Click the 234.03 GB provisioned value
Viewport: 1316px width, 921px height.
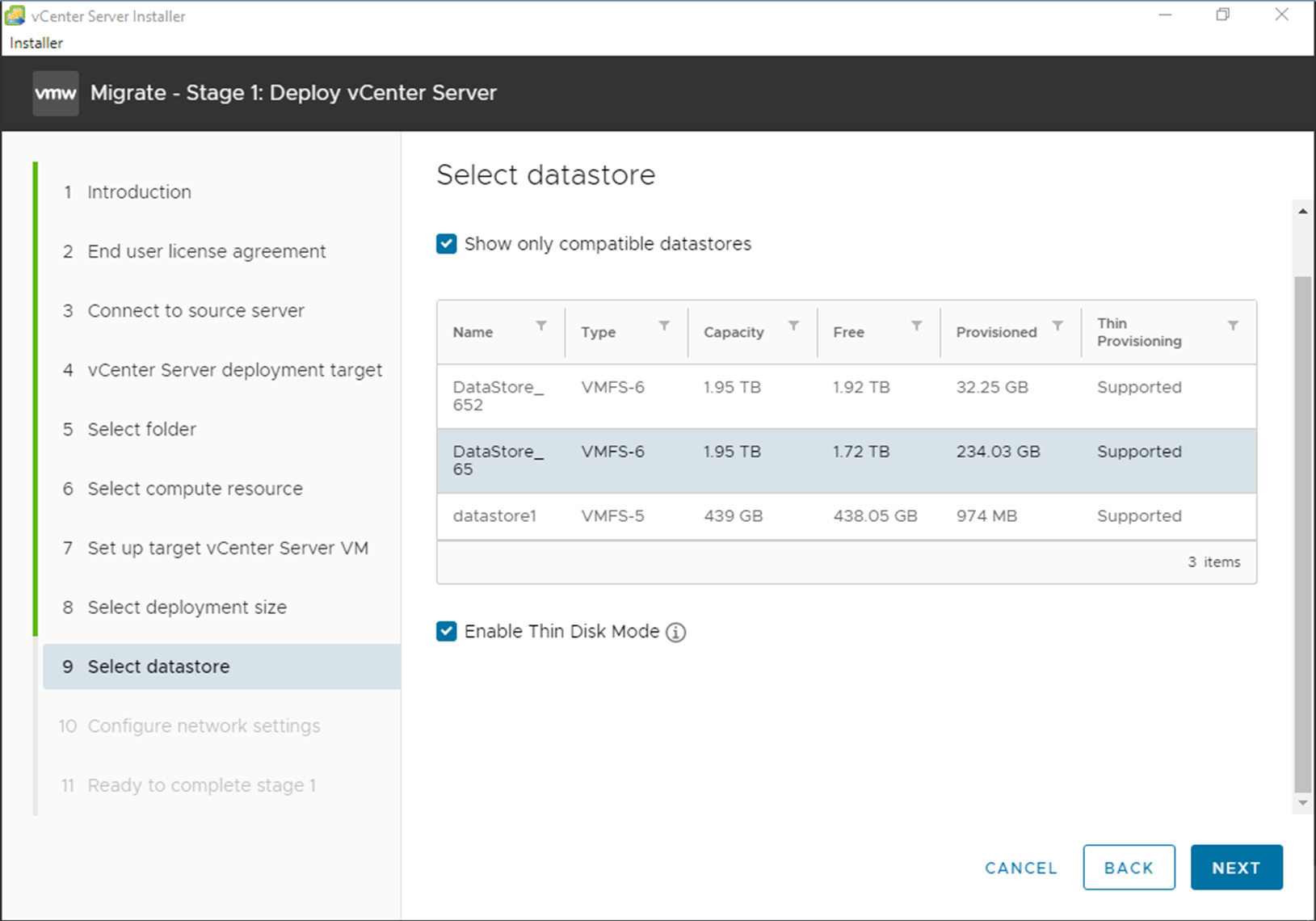[998, 452]
